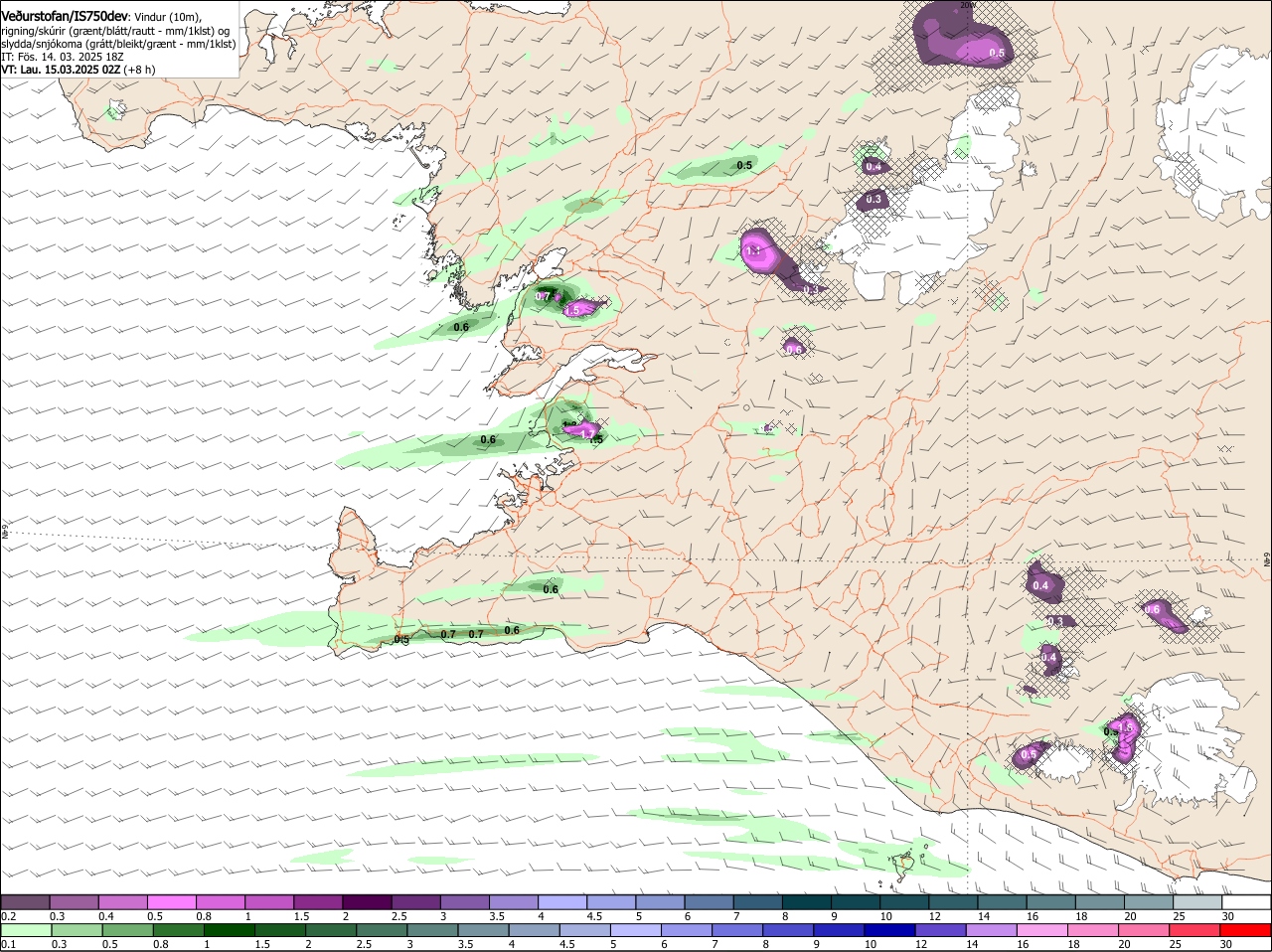Click the bright red swatch after 30, lower scale
Image resolution: width=1272 pixels, height=952 pixels.
[1246, 930]
